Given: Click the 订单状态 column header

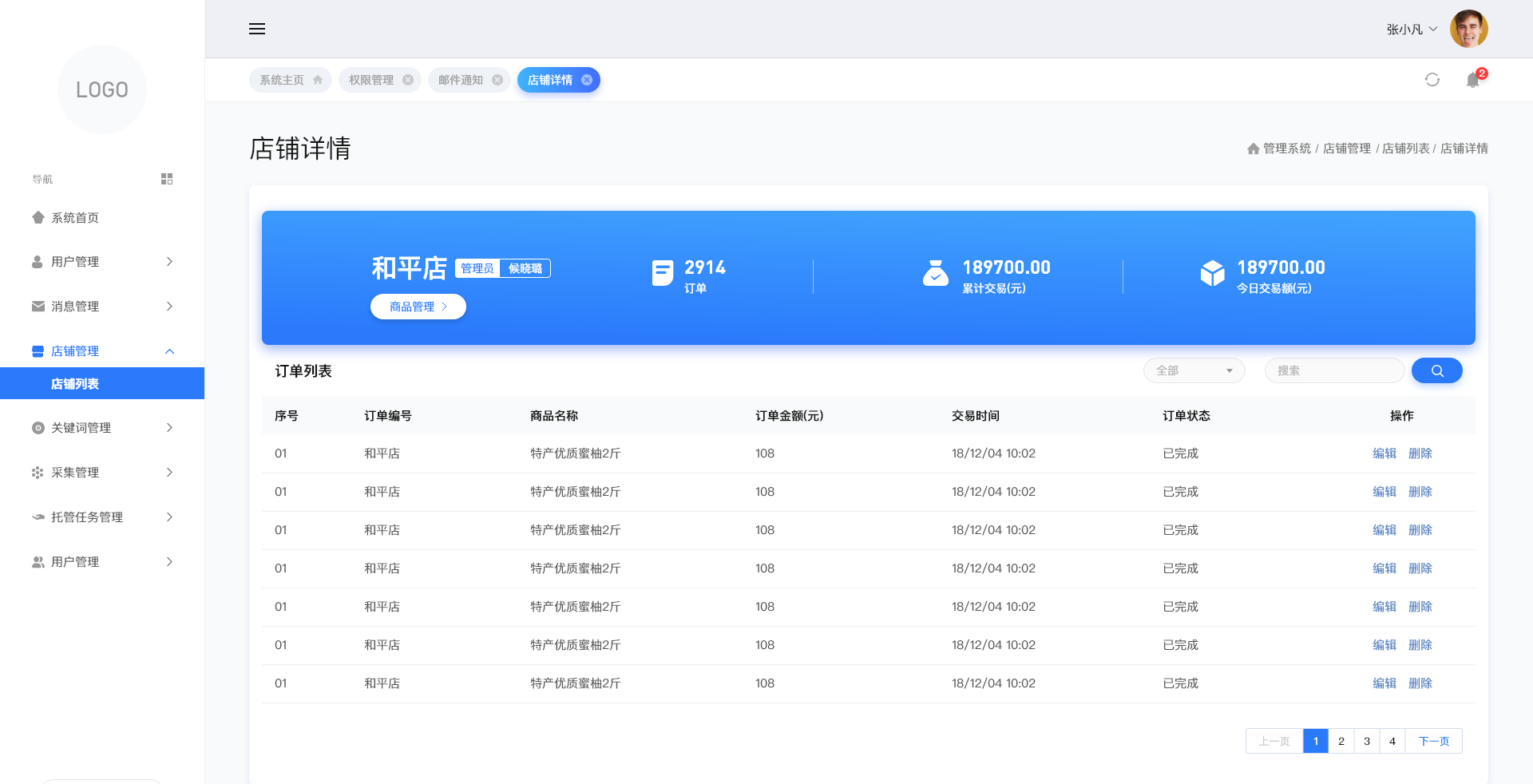Looking at the screenshot, I should [1186, 415].
